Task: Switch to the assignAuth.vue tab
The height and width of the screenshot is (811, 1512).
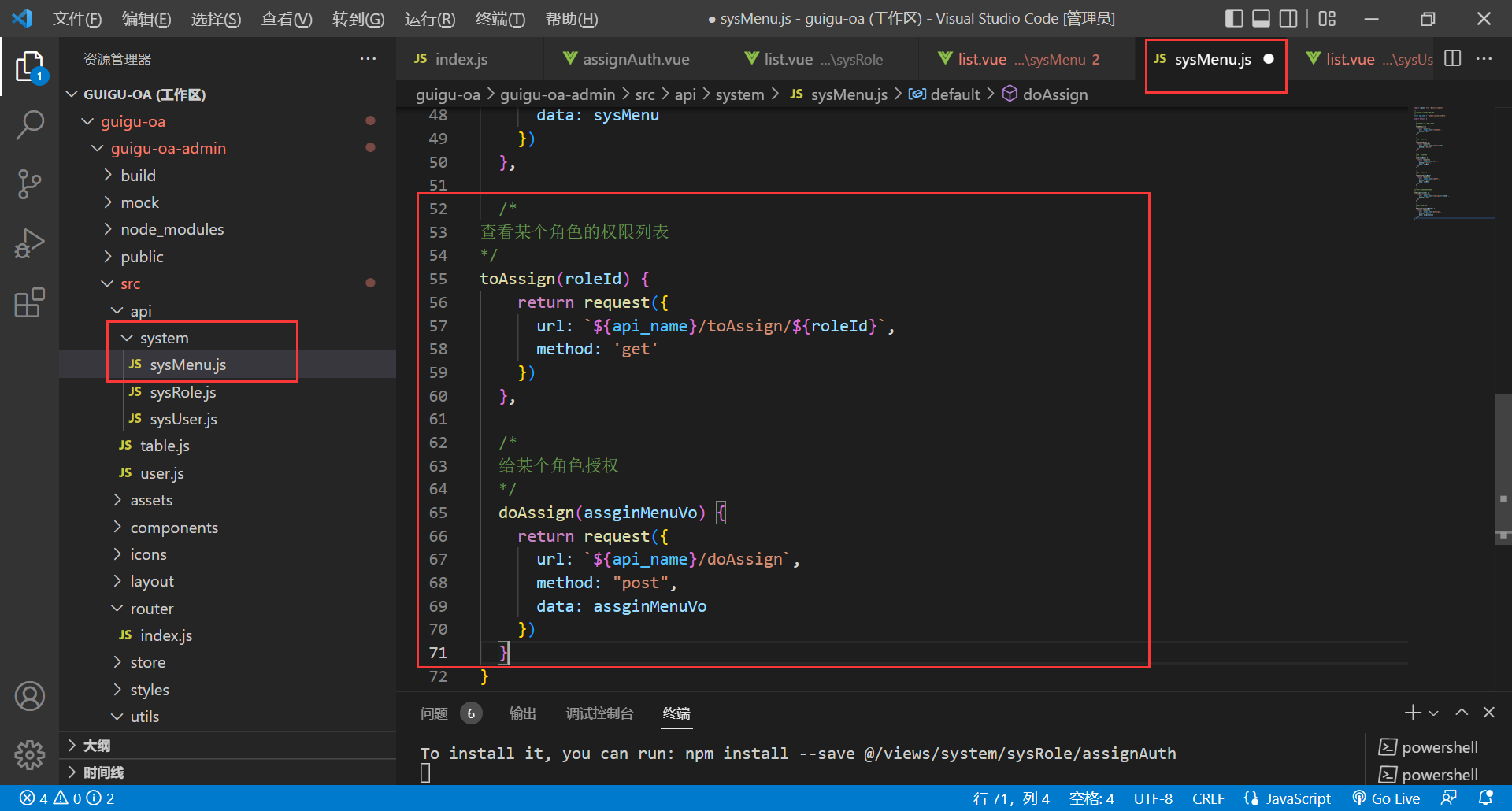Action: (636, 59)
